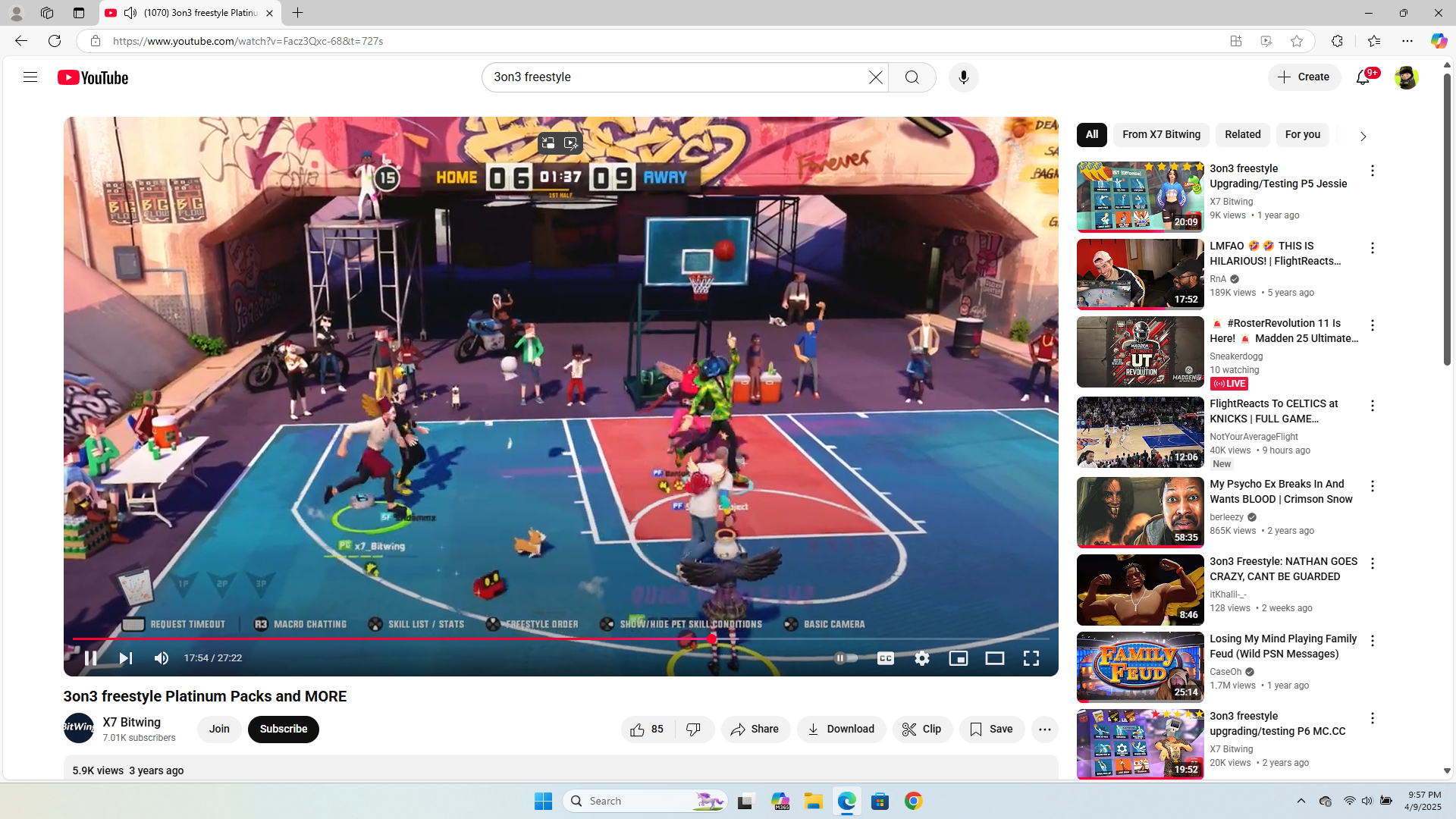1456x819 pixels.
Task: Open the Create button
Action: (x=1304, y=77)
